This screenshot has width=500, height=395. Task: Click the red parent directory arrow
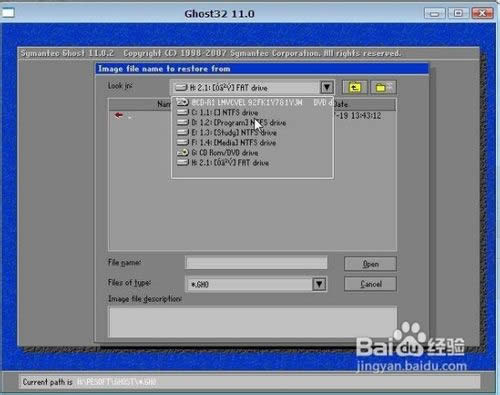coord(119,115)
